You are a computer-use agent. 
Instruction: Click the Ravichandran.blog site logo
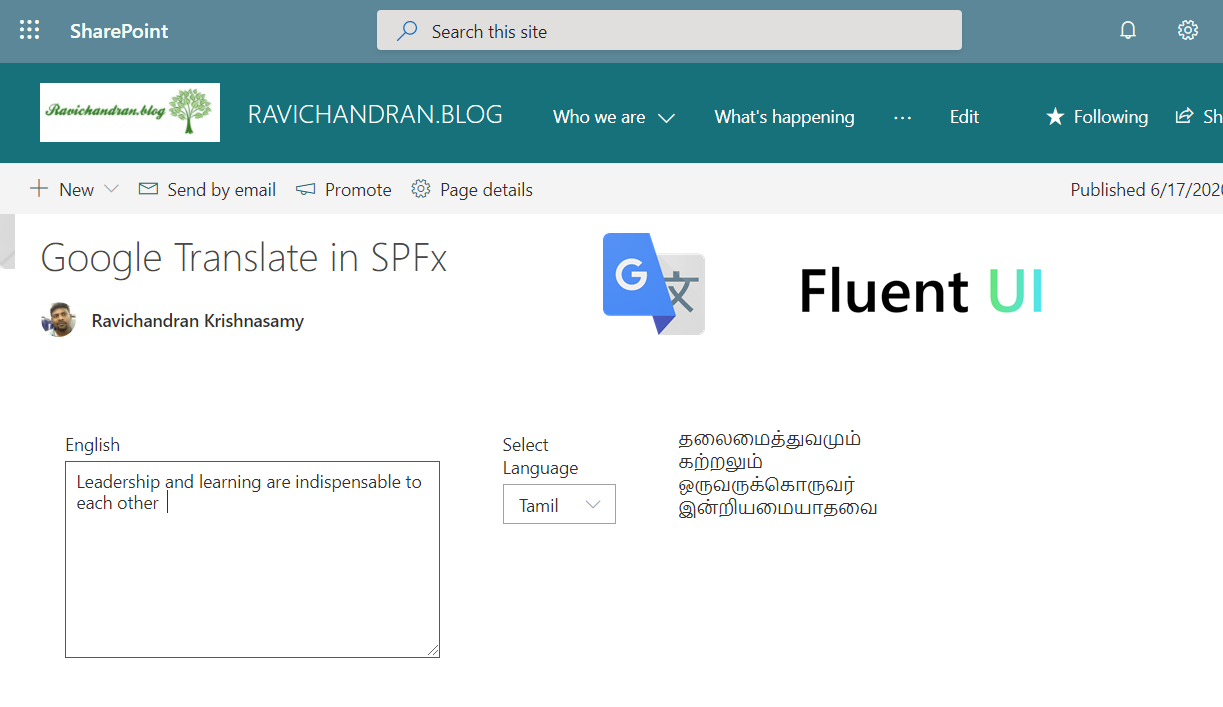(x=130, y=112)
